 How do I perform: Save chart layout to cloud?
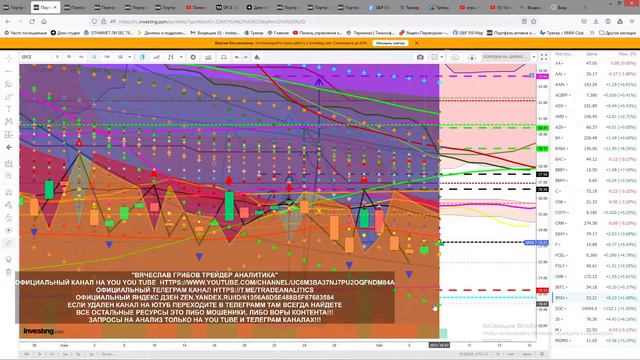pyautogui.click(x=471, y=57)
